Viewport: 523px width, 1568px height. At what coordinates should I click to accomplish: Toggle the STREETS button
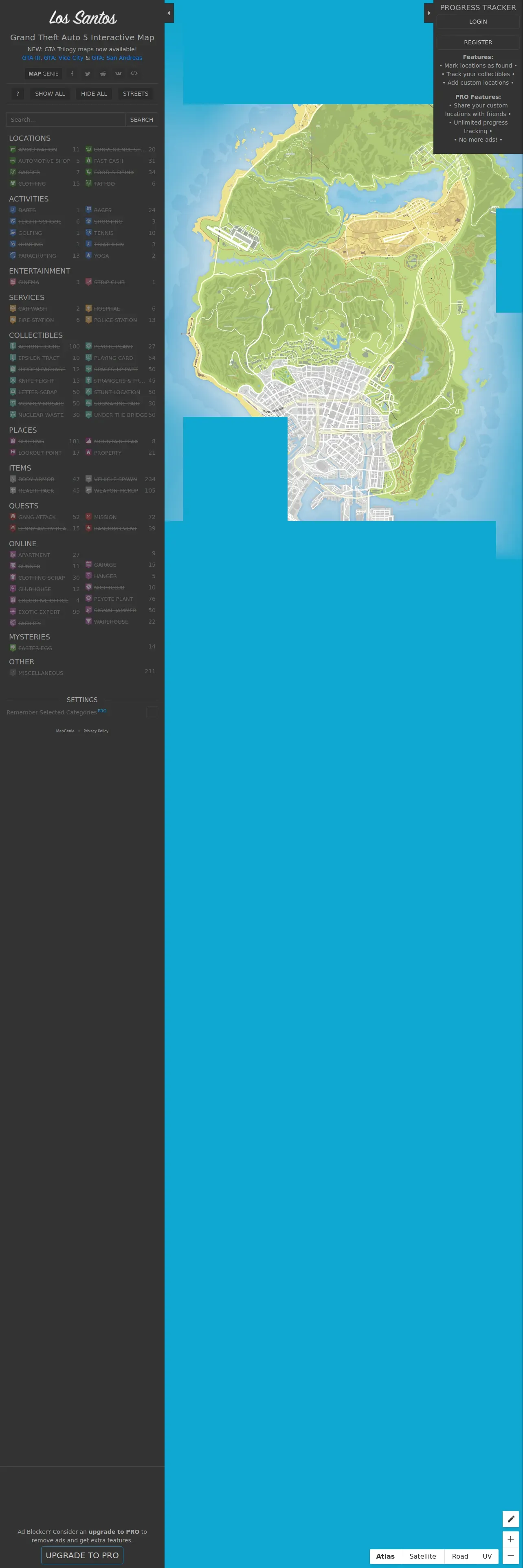pyautogui.click(x=135, y=94)
